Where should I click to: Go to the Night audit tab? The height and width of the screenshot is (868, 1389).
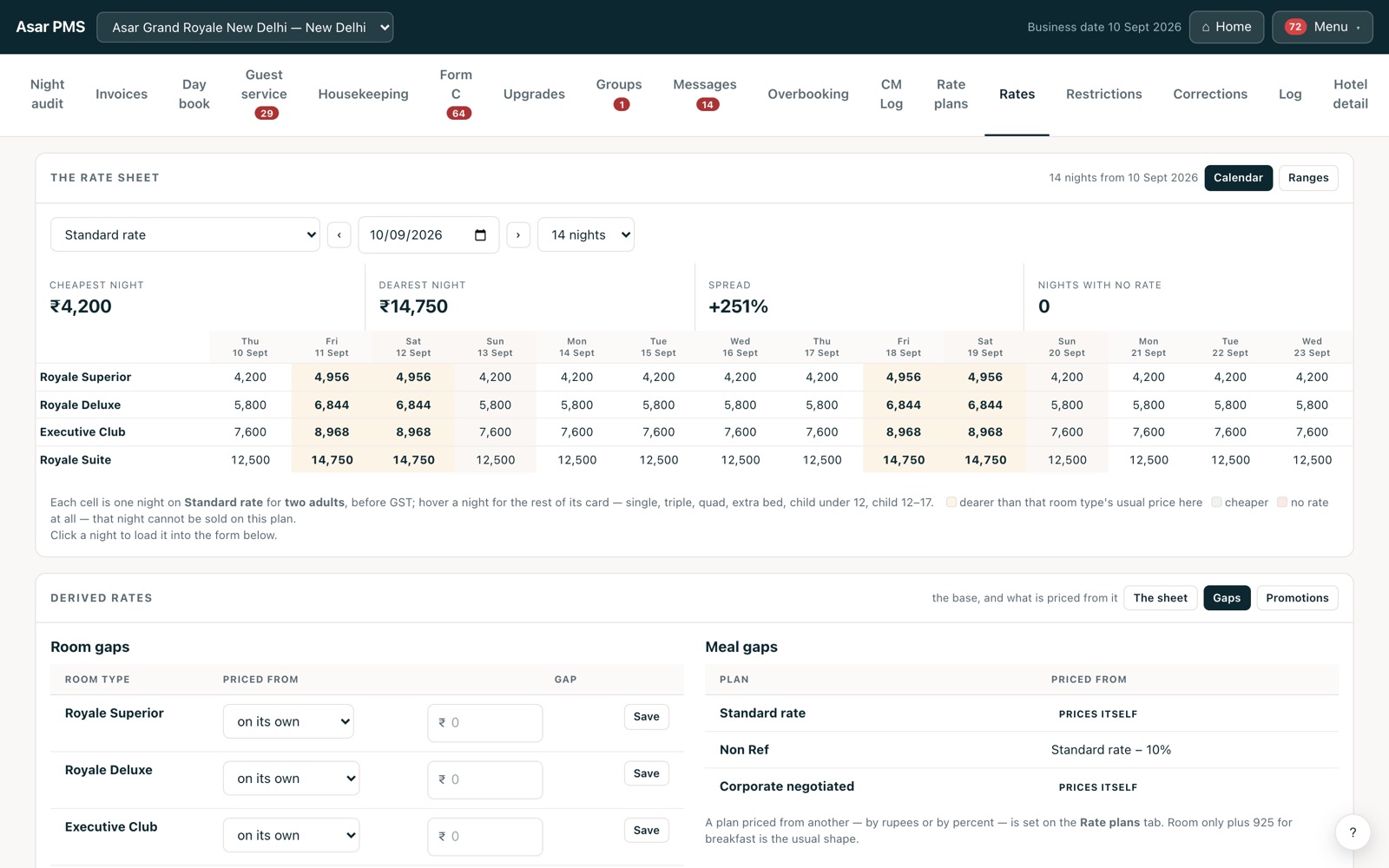(47, 94)
